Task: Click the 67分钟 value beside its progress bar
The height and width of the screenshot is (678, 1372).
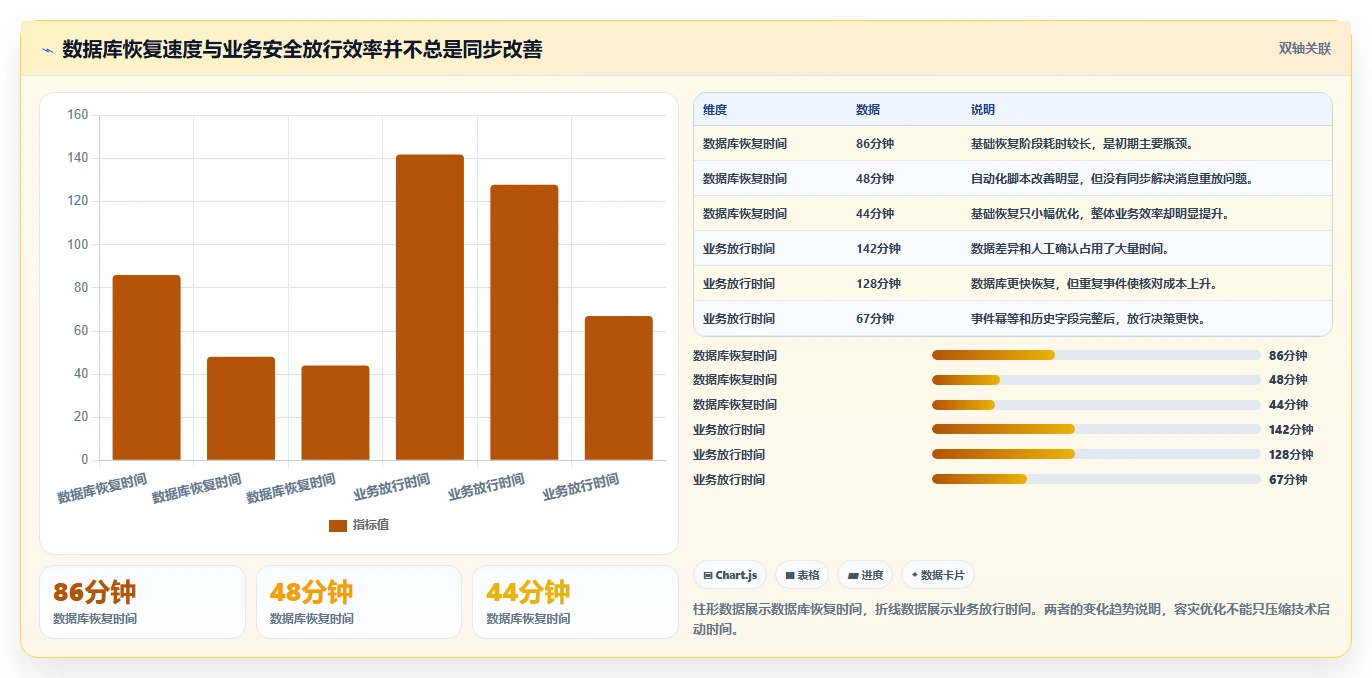Action: [1288, 480]
